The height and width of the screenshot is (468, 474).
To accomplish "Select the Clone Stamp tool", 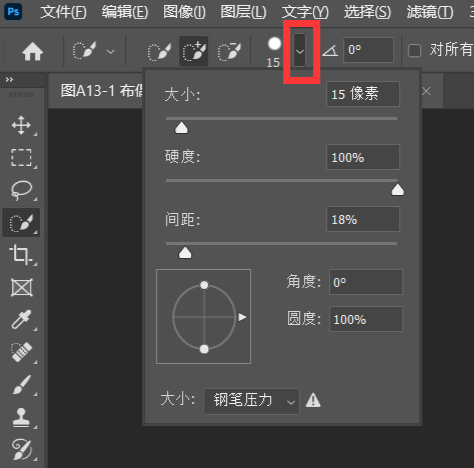I will click(x=21, y=417).
